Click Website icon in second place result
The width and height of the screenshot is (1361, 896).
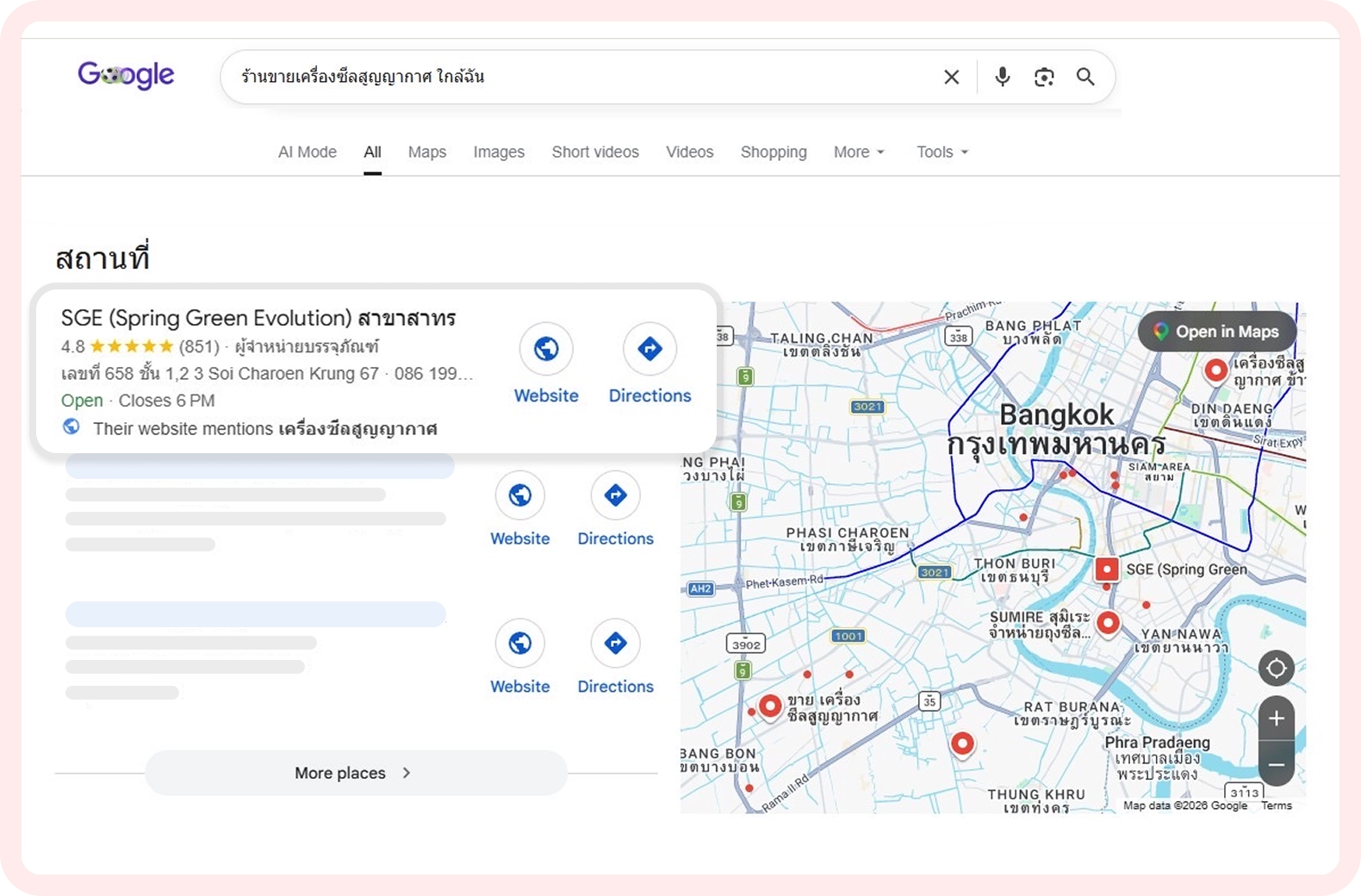(519, 495)
